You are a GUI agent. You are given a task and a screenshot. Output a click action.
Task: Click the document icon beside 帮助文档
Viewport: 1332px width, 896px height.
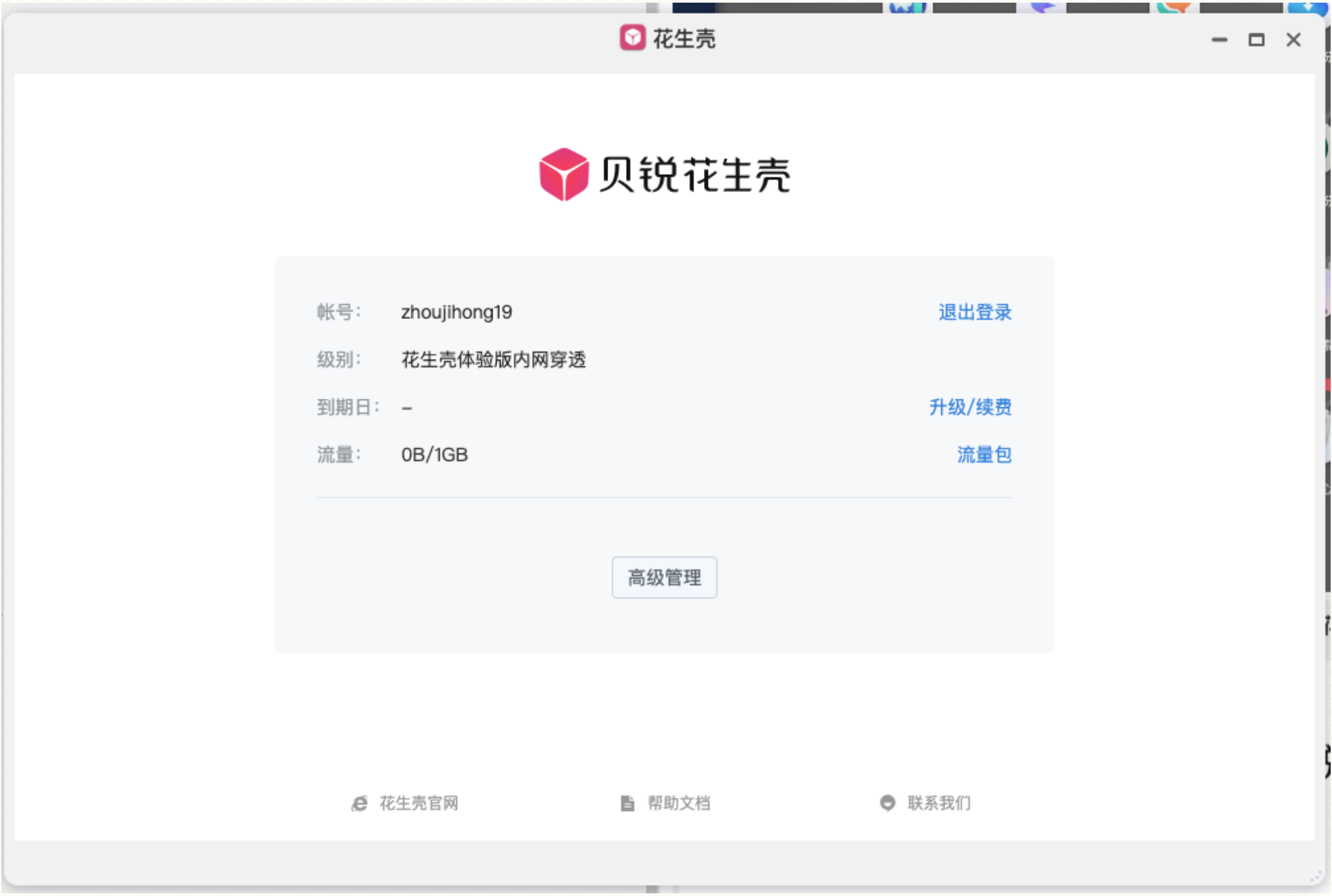tap(627, 803)
